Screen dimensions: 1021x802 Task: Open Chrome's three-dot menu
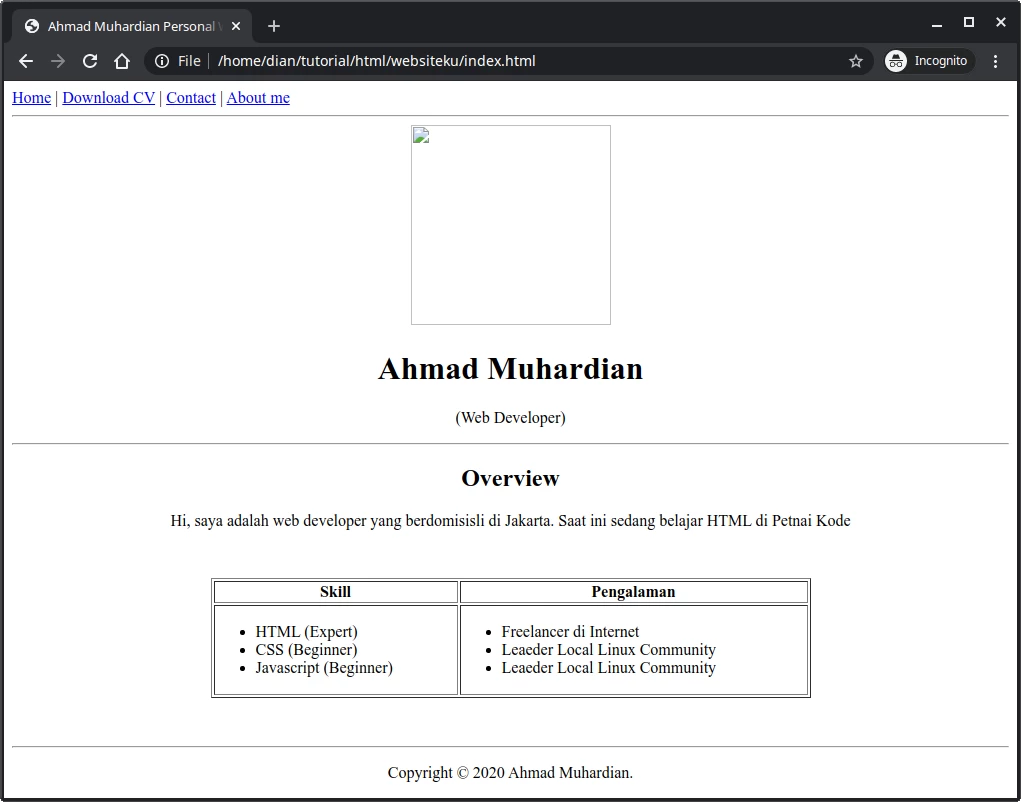pos(995,61)
